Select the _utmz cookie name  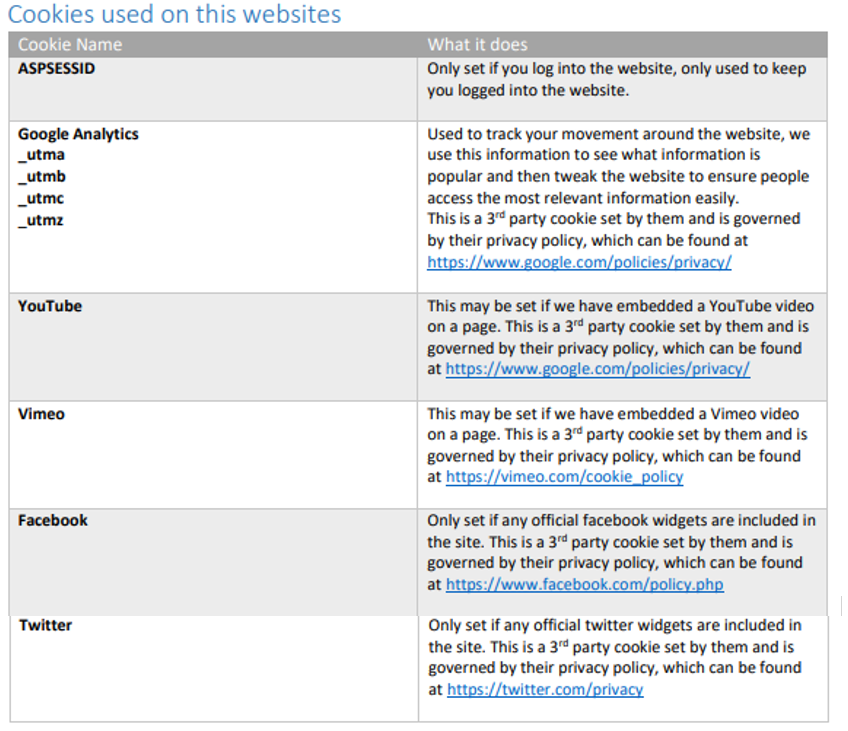tap(41, 220)
